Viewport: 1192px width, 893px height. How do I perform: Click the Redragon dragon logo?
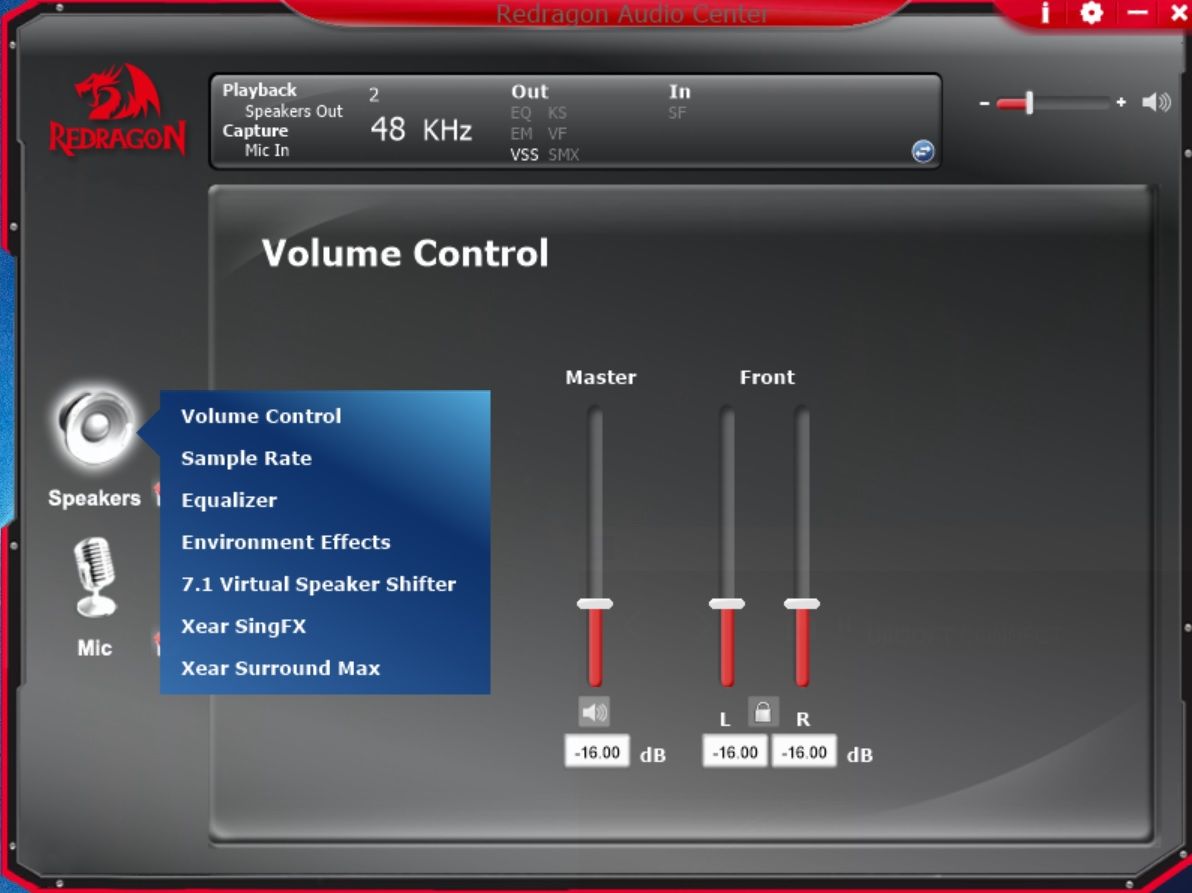click(118, 110)
